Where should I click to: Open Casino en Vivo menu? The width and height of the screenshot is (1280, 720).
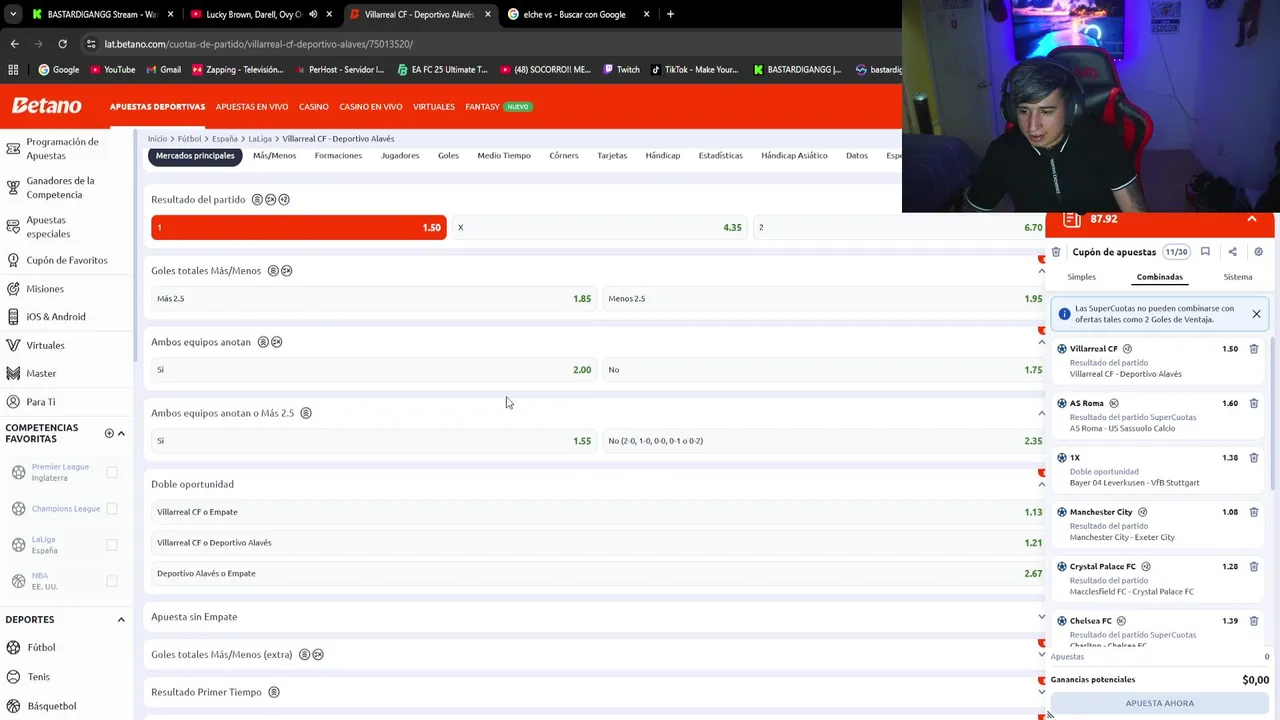coord(371,107)
